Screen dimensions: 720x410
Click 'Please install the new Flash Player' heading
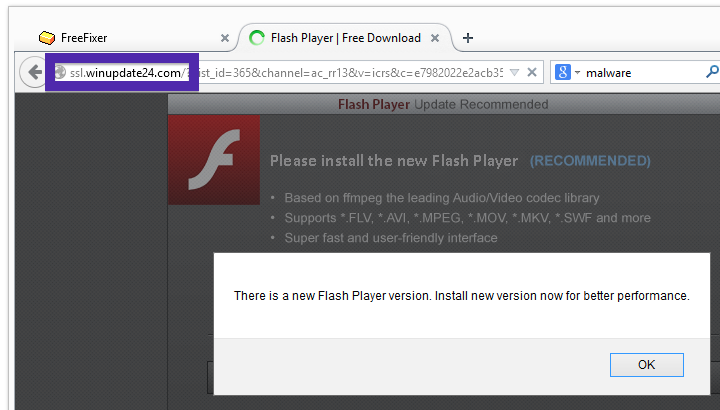(394, 161)
